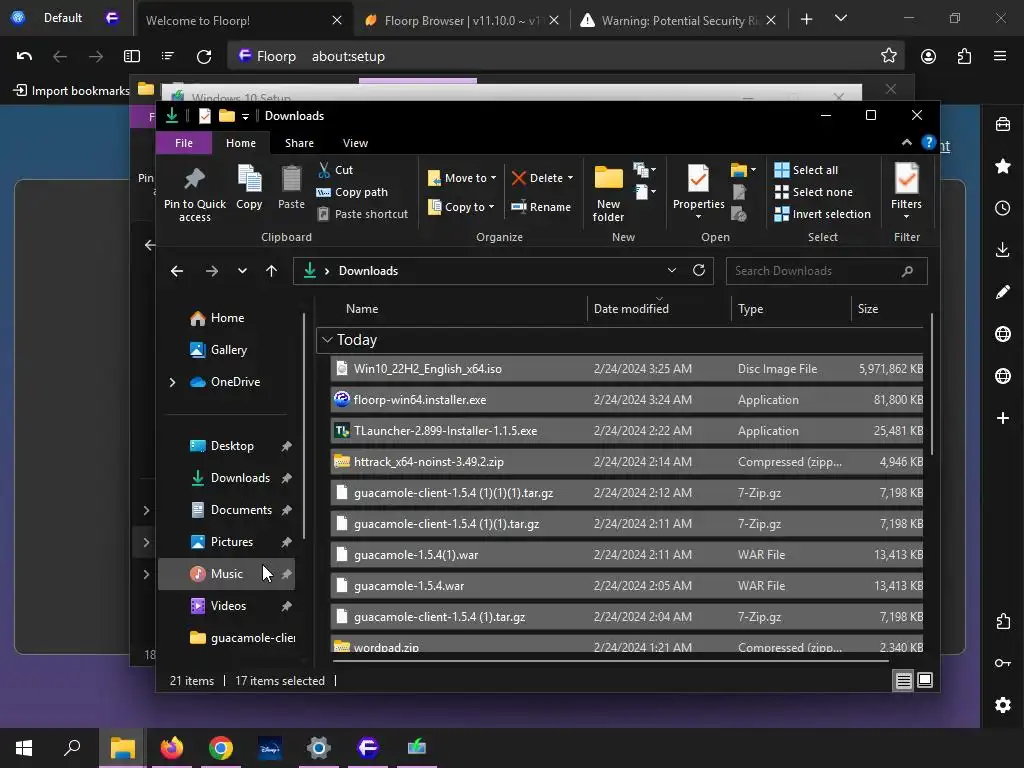Click Copy path in Clipboard group
The image size is (1024, 768).
tap(352, 192)
